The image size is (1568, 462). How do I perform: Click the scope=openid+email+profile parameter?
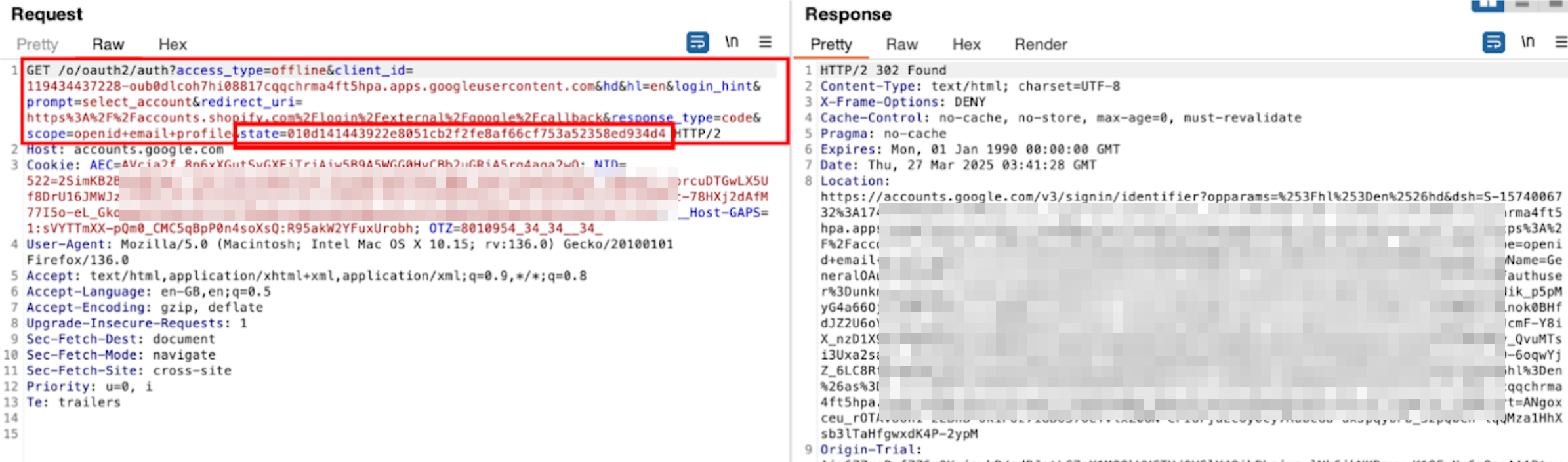(x=129, y=134)
